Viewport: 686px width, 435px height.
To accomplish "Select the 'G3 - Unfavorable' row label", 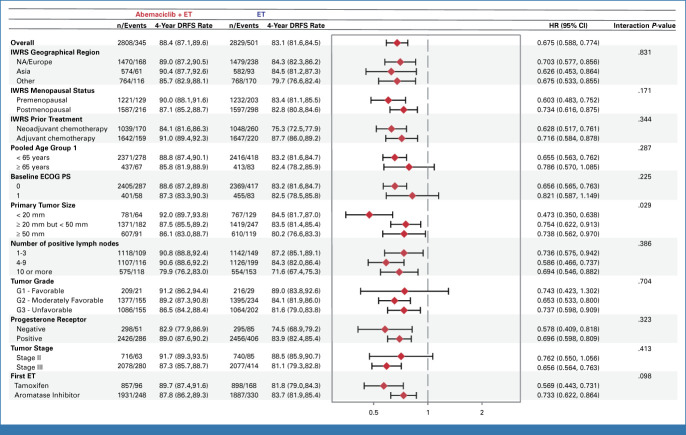I will (x=44, y=310).
